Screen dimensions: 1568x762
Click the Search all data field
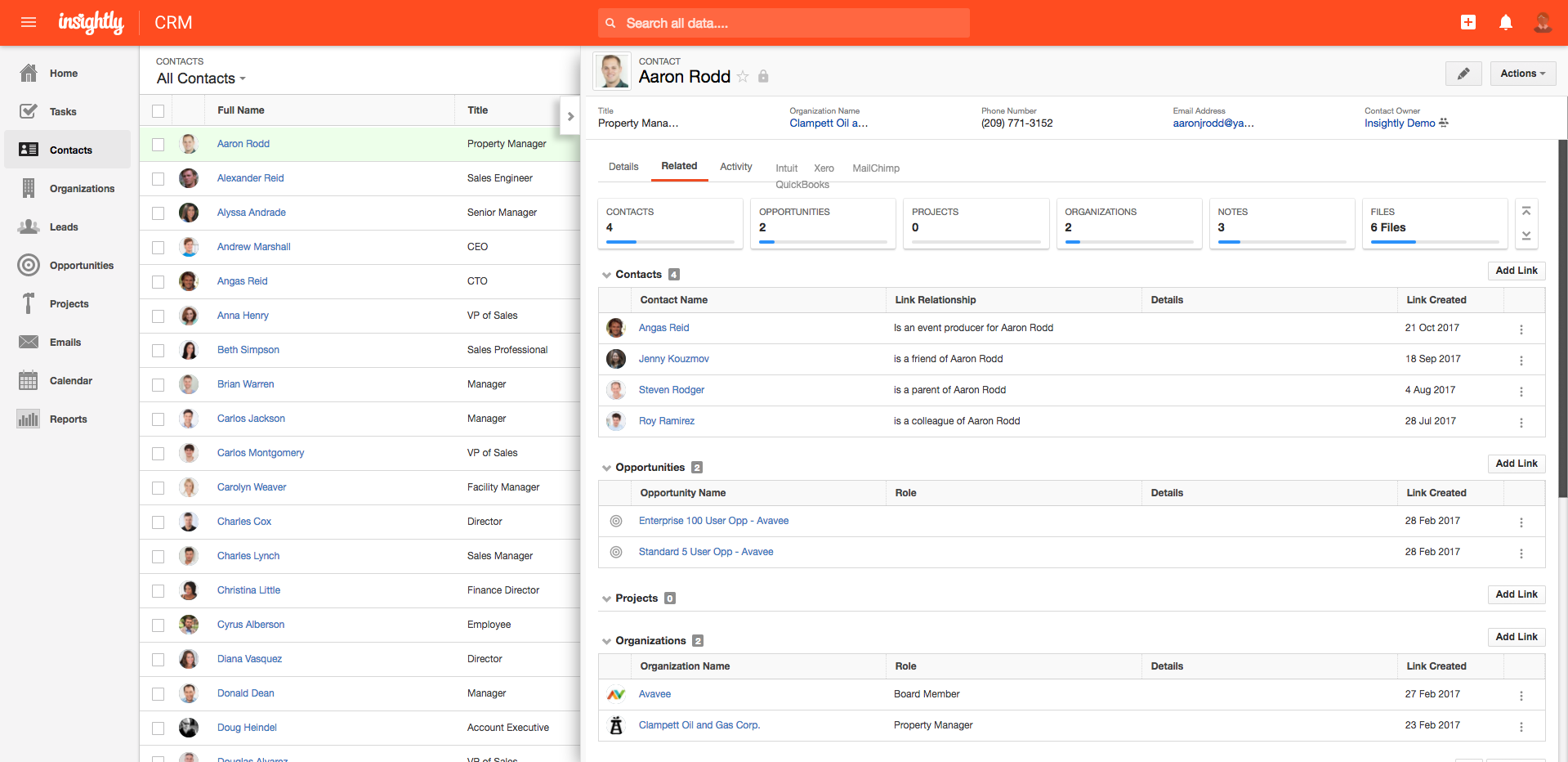782,23
